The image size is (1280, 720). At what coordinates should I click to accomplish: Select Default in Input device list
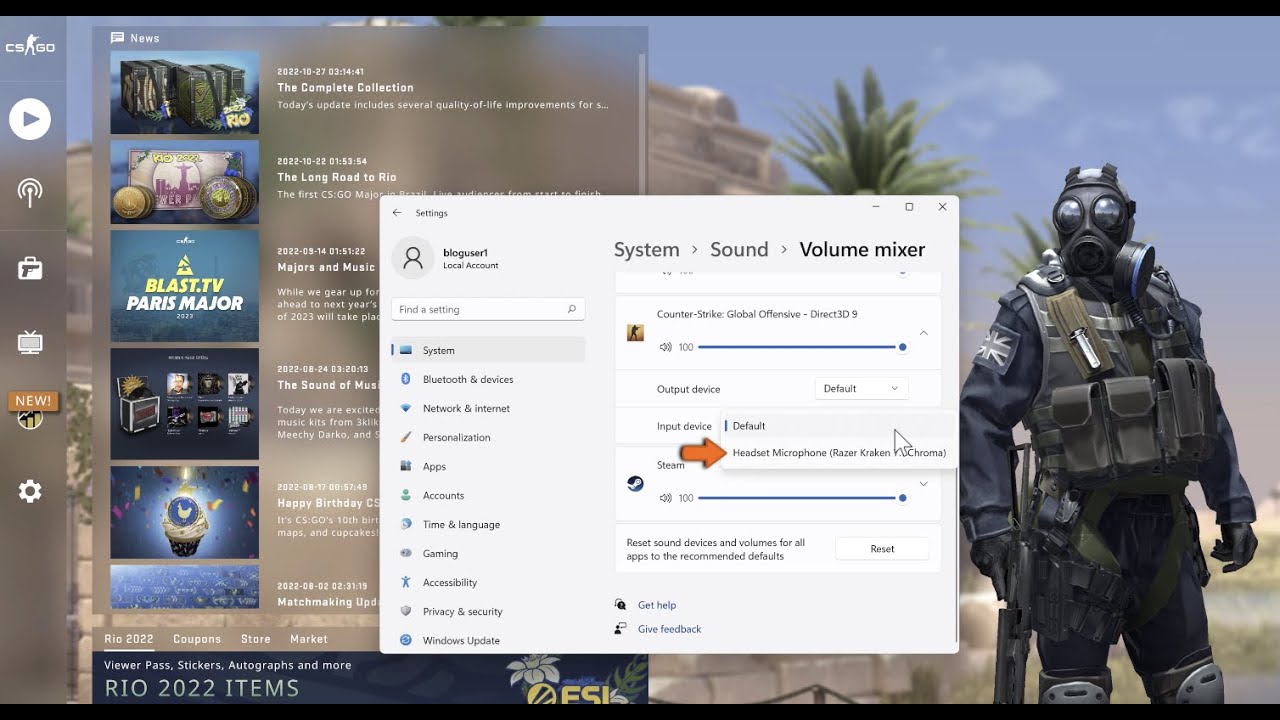[838, 426]
